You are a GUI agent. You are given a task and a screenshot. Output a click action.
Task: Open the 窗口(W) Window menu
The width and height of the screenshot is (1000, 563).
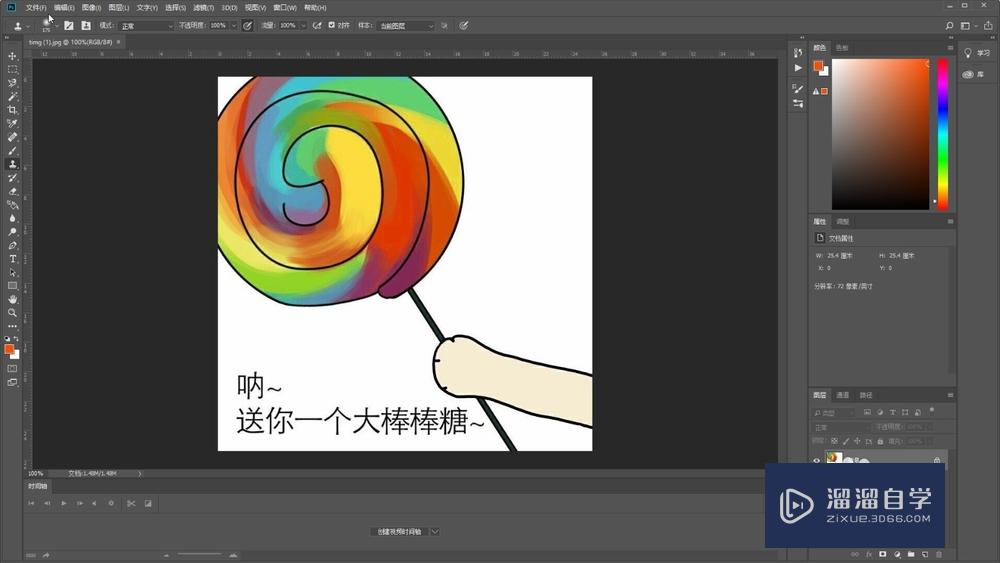pyautogui.click(x=285, y=8)
